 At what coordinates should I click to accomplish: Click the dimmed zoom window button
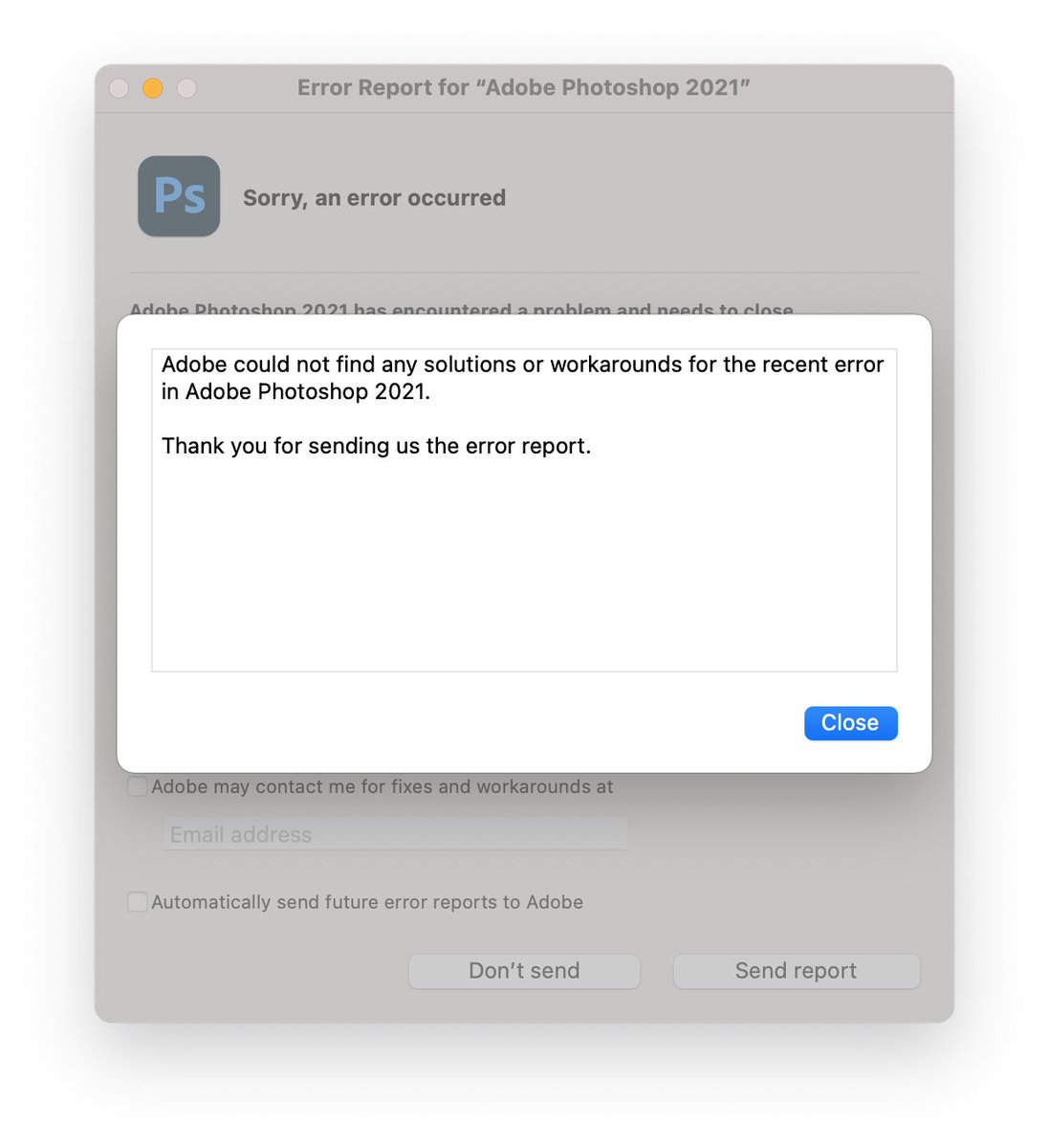tap(187, 88)
